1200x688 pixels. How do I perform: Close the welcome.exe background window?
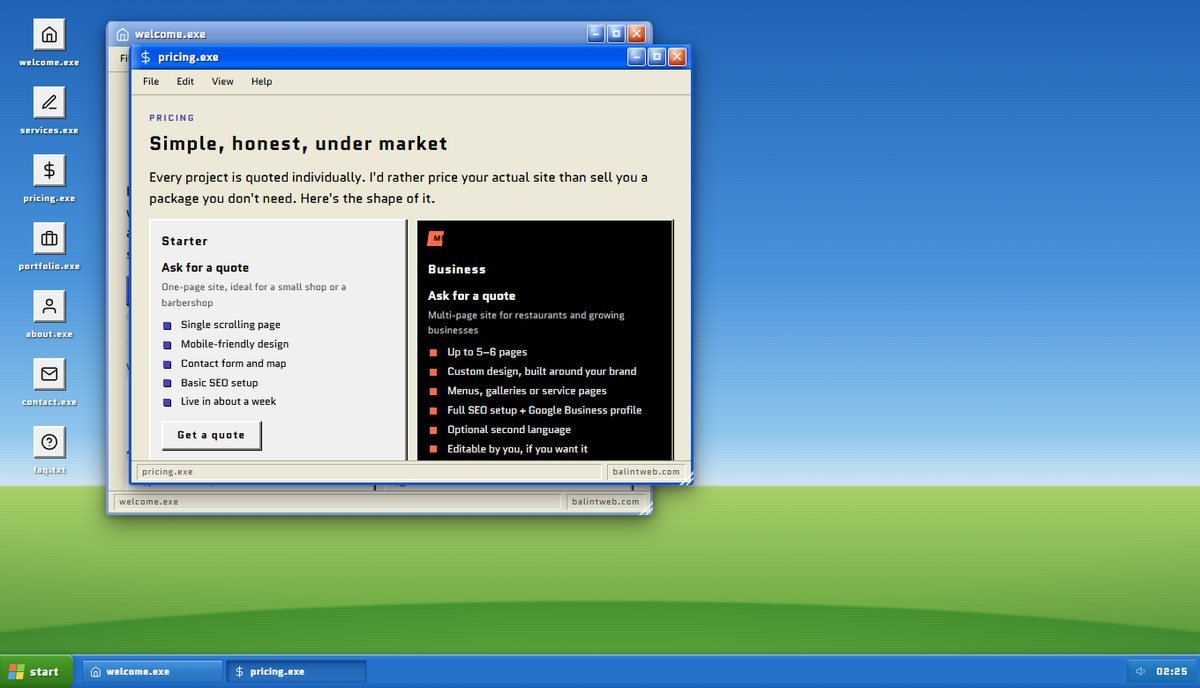(x=636, y=34)
